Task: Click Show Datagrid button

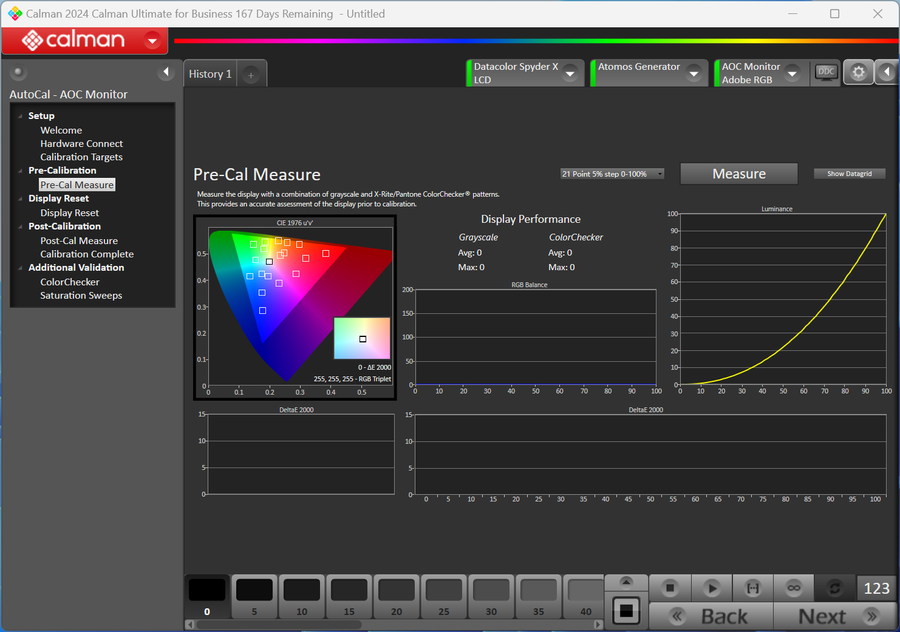Action: click(x=849, y=174)
